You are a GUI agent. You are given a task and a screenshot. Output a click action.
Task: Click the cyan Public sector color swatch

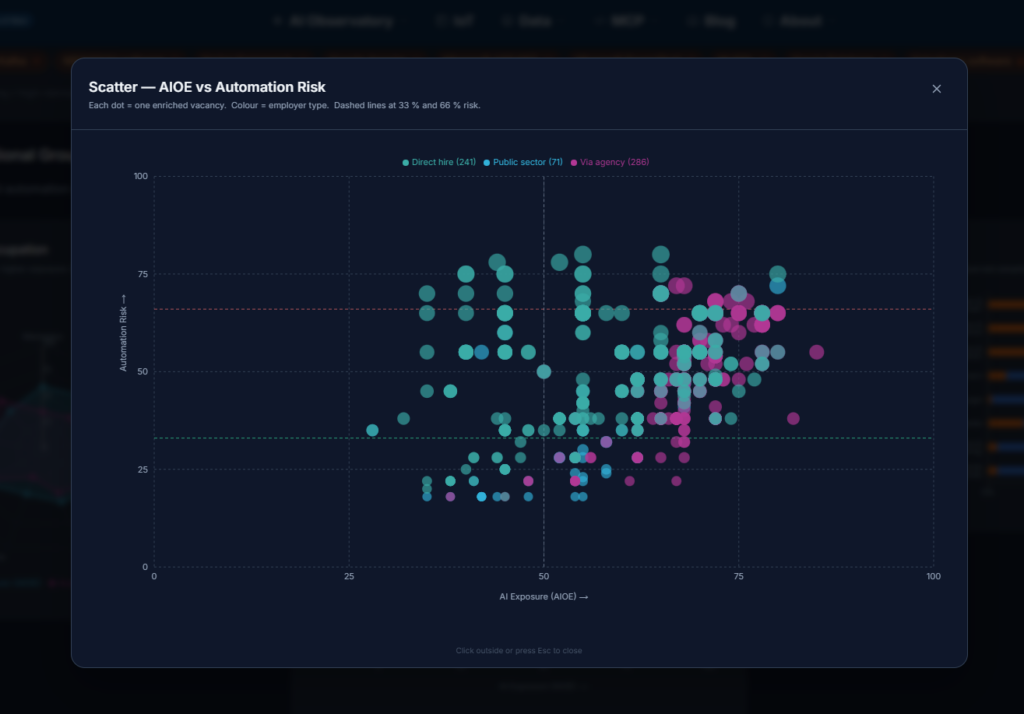point(486,162)
